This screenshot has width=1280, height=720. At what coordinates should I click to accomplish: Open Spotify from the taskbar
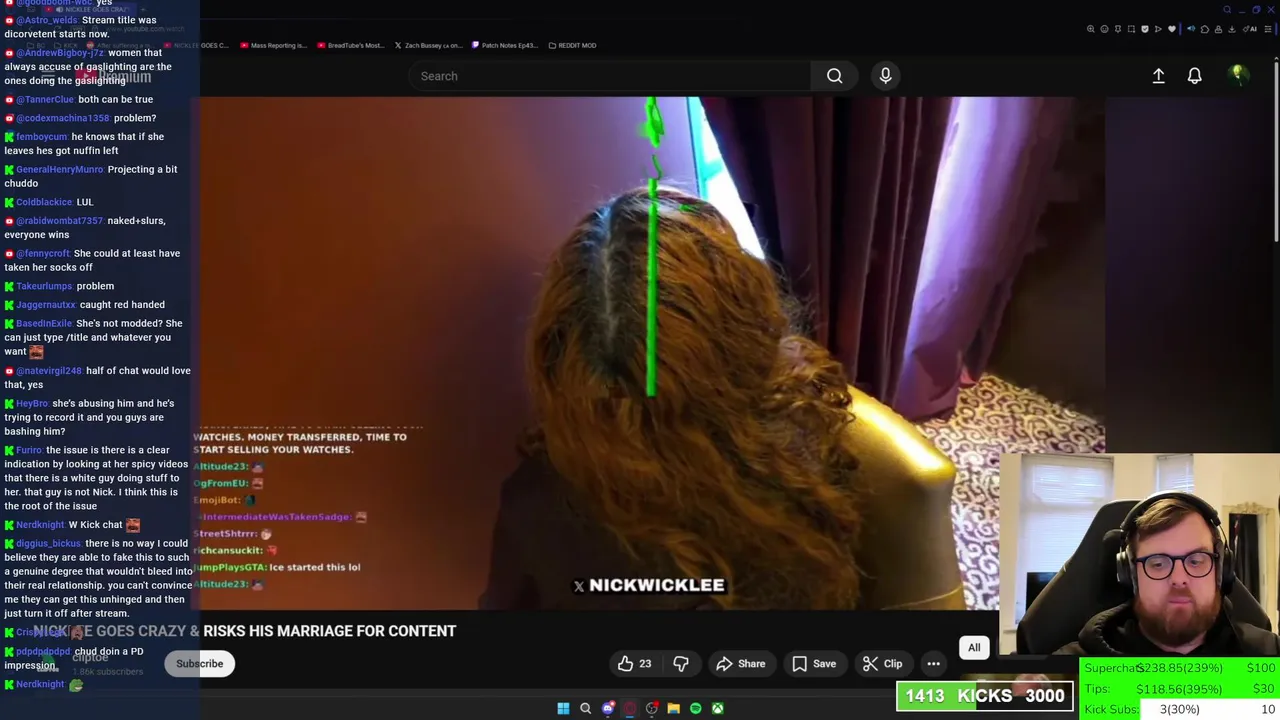point(696,708)
